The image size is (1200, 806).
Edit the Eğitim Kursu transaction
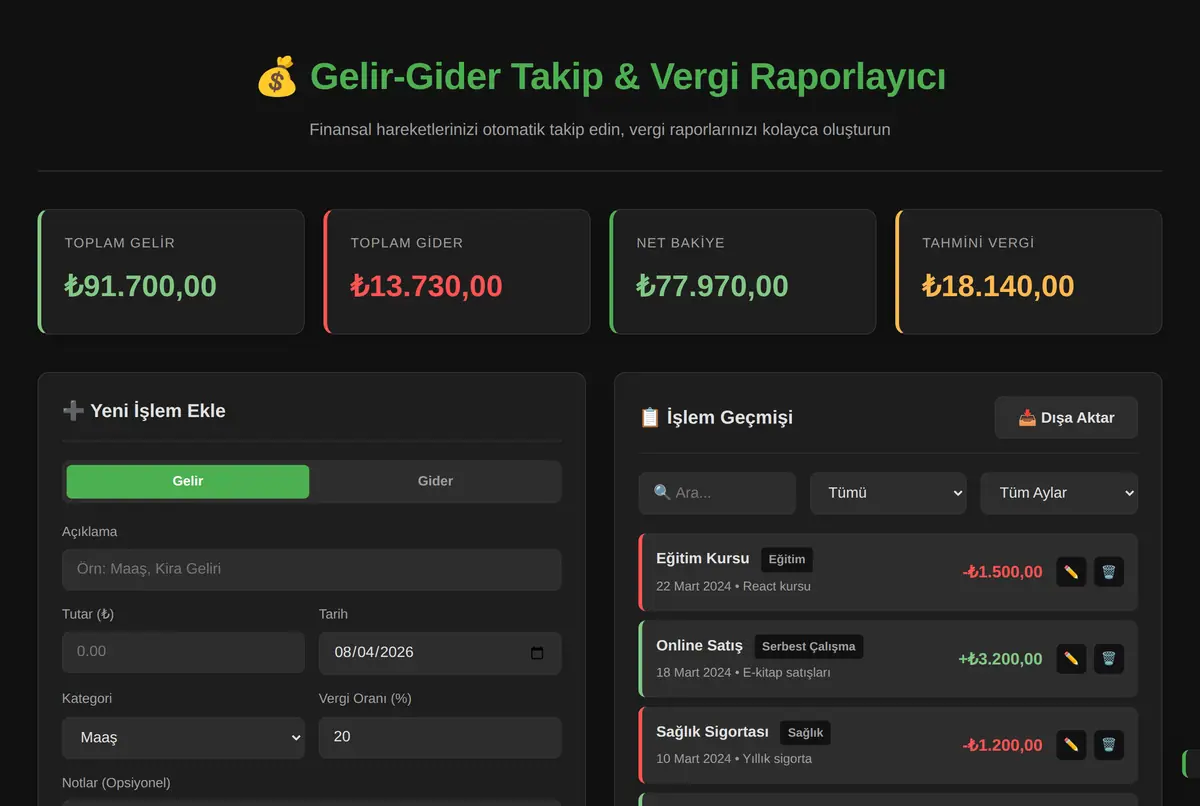click(1071, 572)
